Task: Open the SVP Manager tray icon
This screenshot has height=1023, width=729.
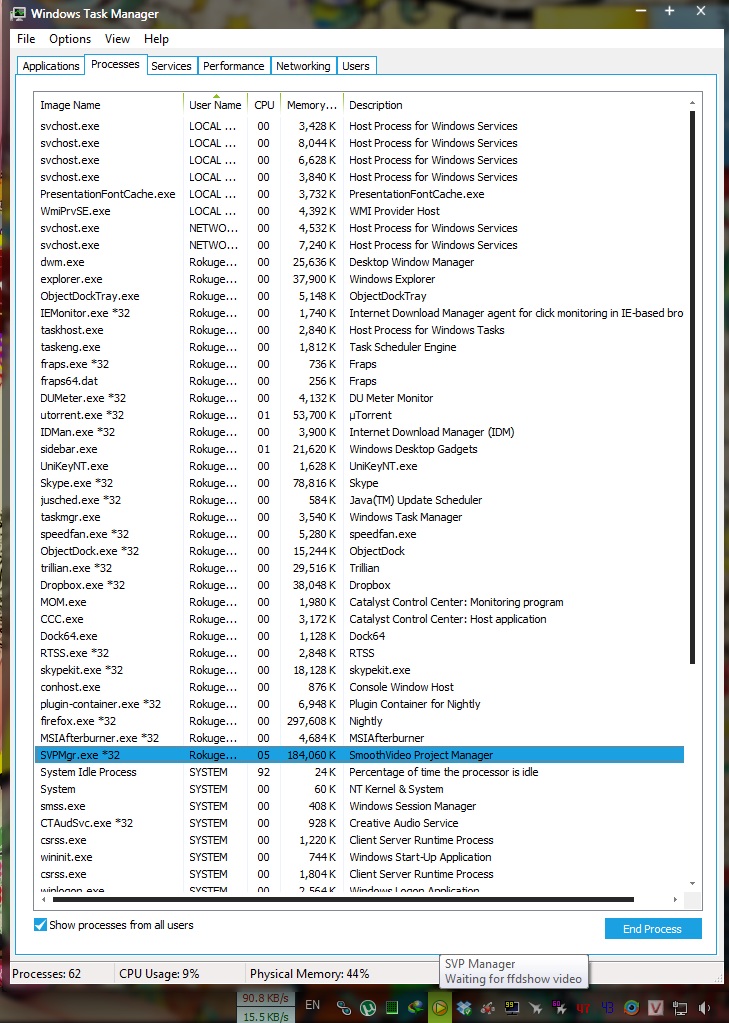Action: (439, 1008)
